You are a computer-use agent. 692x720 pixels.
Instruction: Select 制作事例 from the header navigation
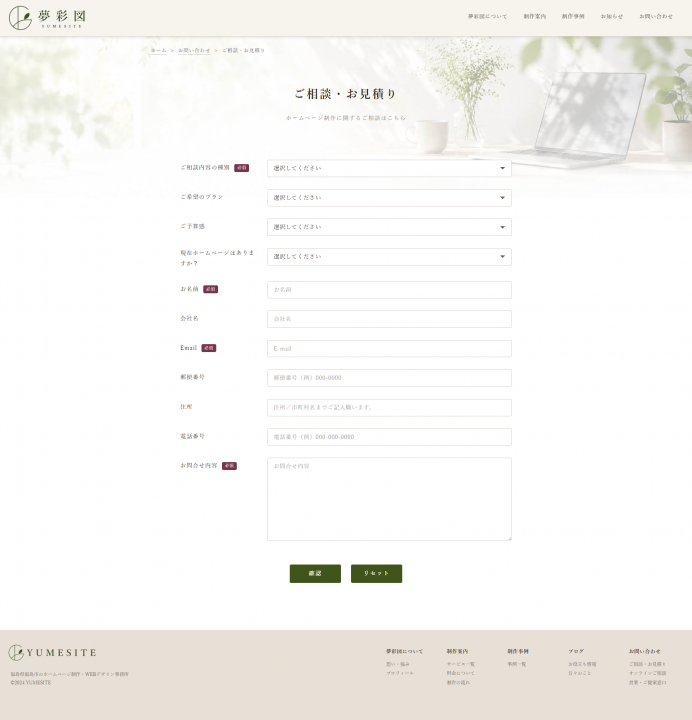pyautogui.click(x=573, y=17)
